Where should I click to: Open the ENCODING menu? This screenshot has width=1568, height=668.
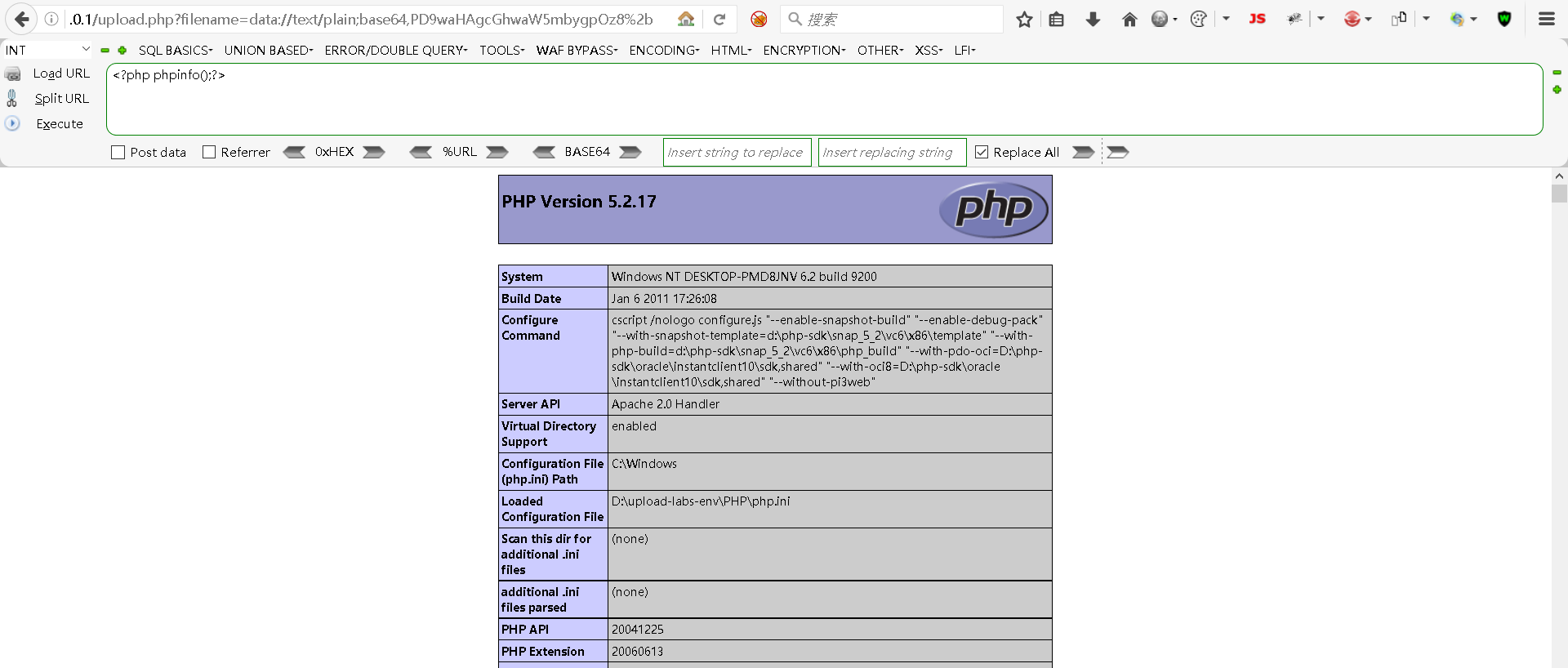(x=665, y=50)
